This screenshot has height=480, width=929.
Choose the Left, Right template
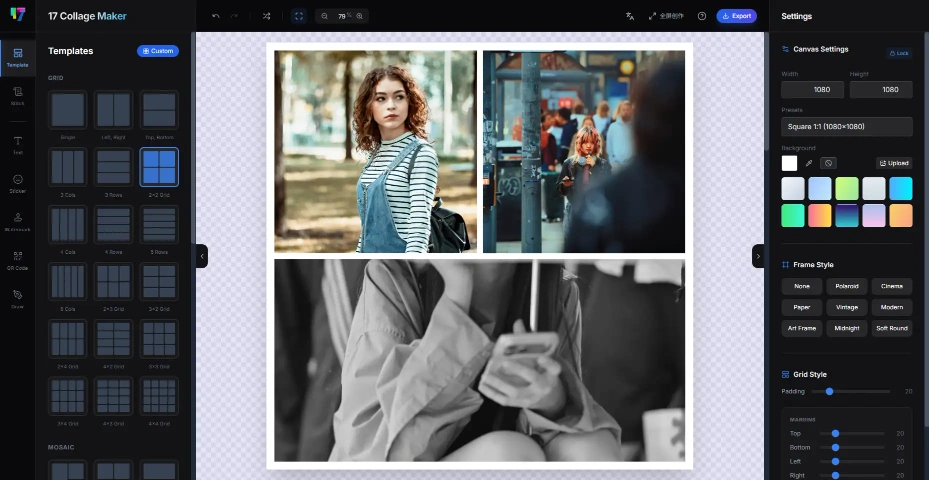113,110
